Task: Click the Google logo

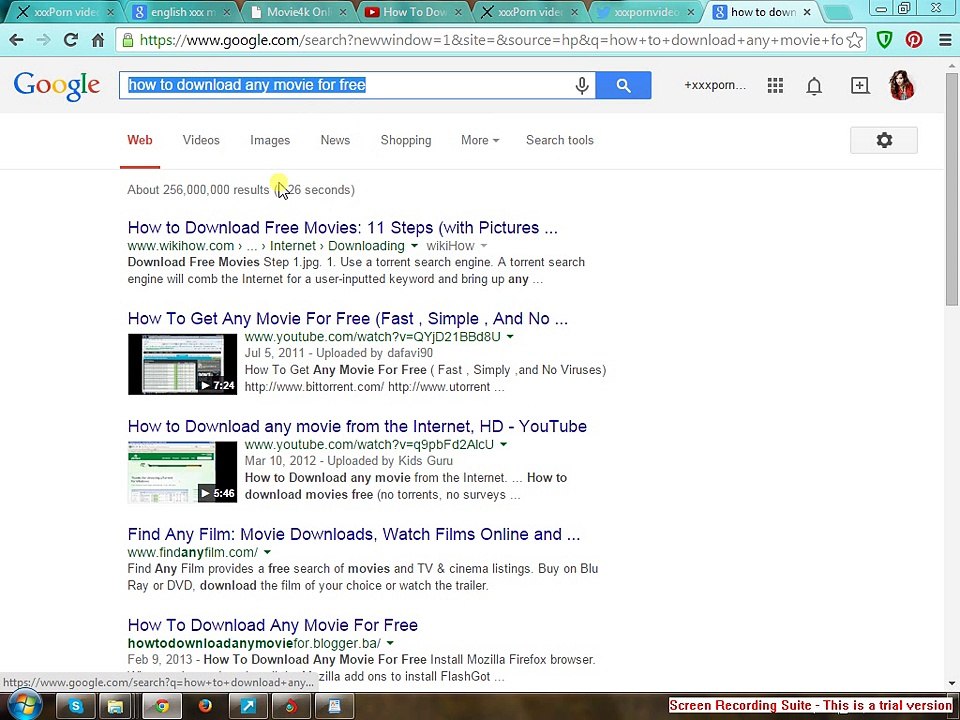Action: click(56, 86)
